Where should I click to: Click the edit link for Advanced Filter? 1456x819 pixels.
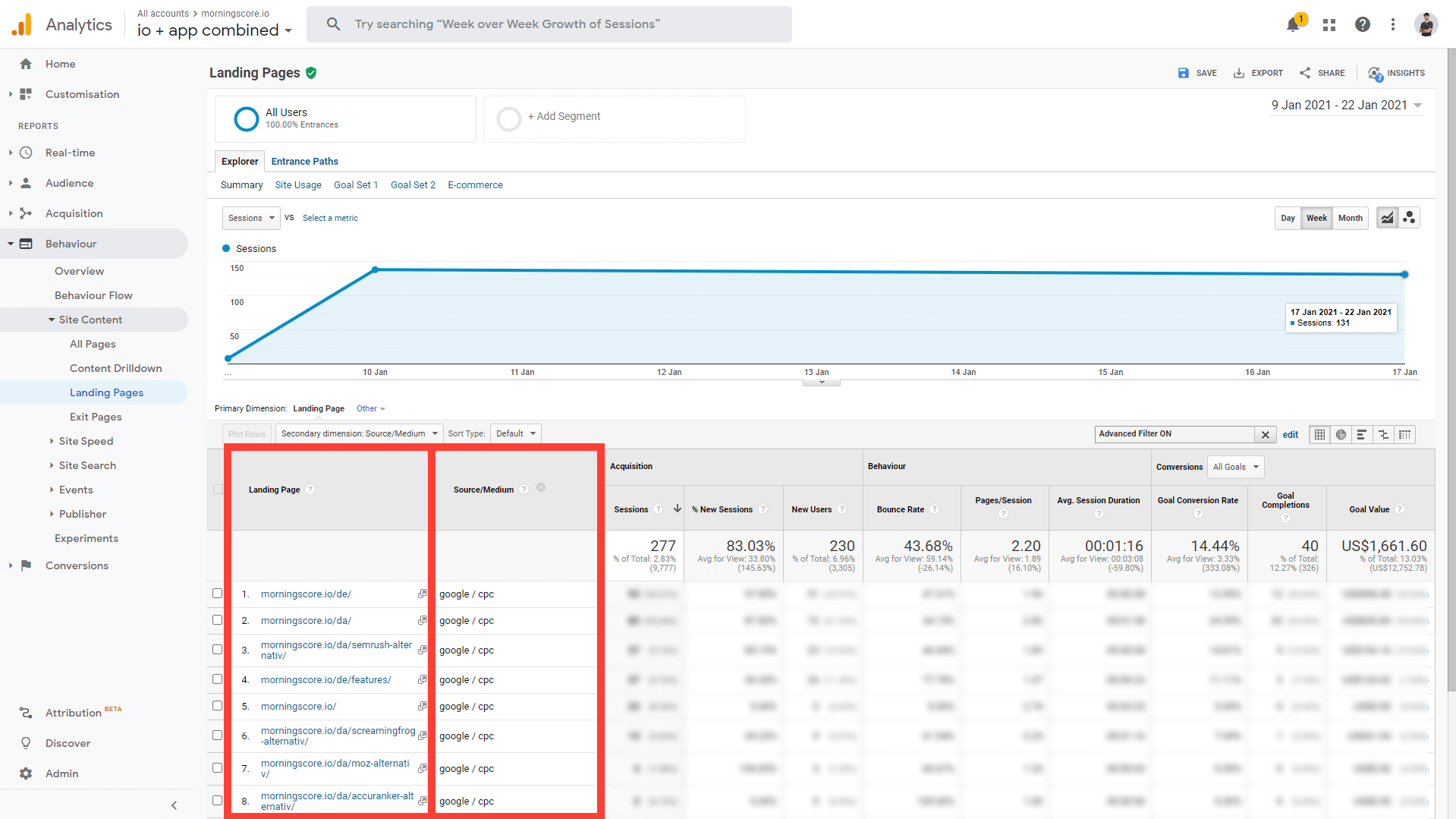(x=1290, y=434)
